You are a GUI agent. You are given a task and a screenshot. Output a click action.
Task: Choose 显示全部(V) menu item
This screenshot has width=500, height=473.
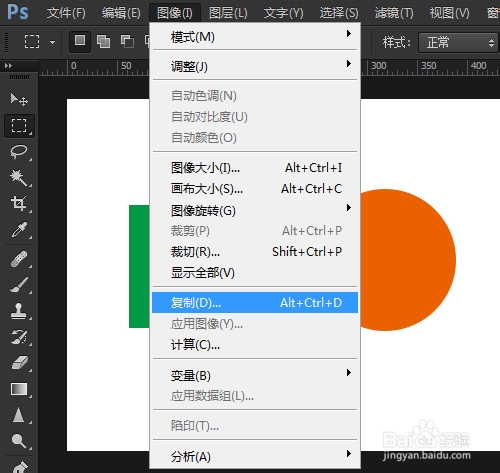[x=255, y=273]
